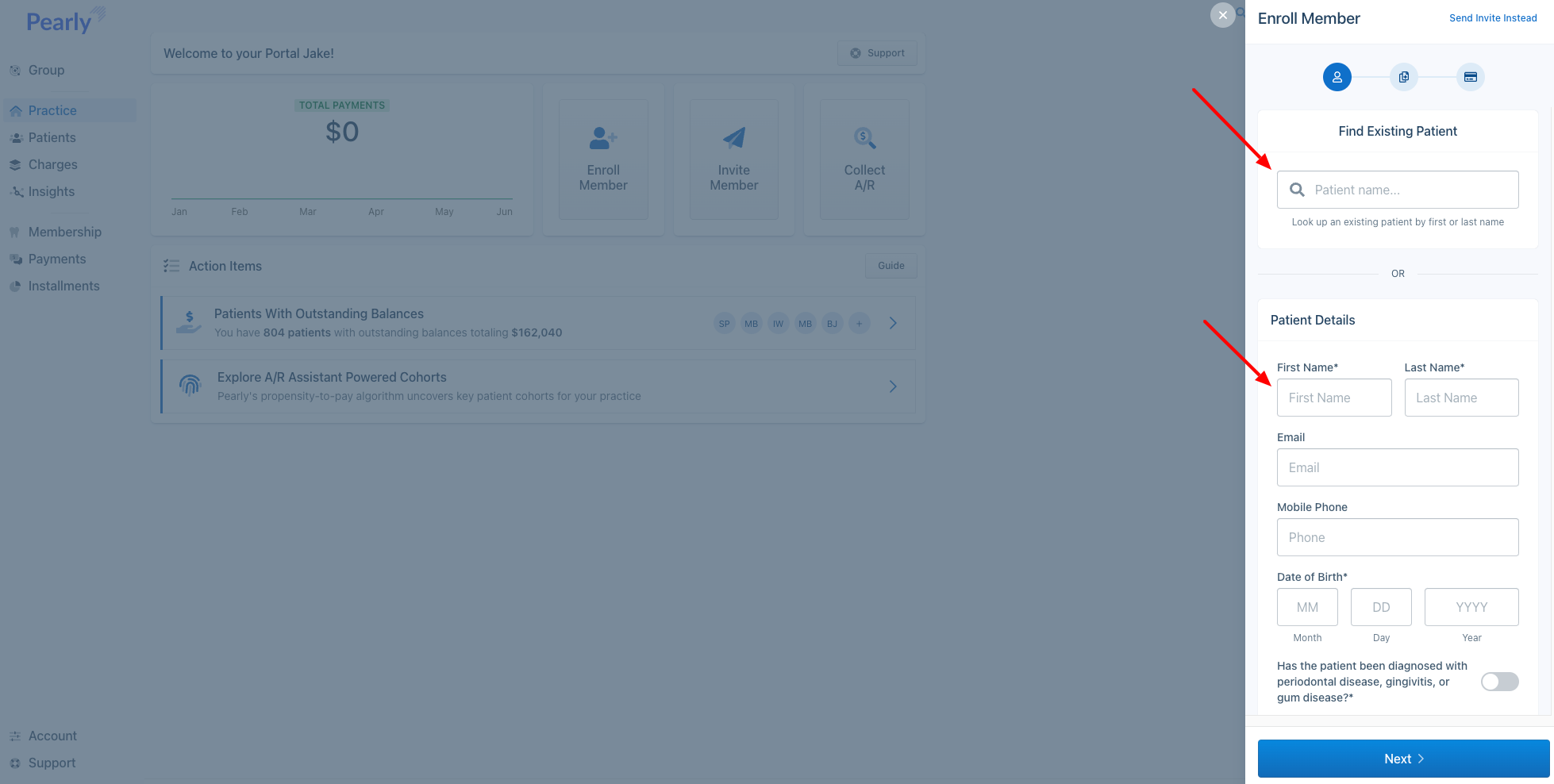
Task: Click the Email input field
Action: pos(1397,467)
